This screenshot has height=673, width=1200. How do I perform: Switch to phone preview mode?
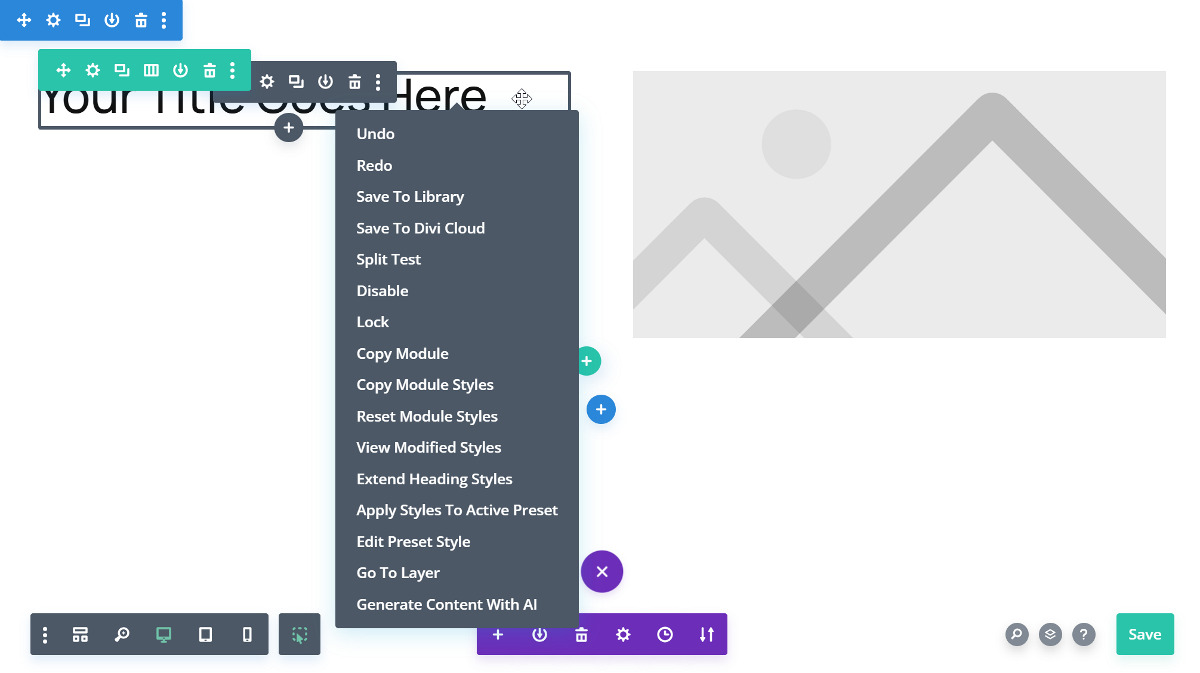click(x=247, y=635)
